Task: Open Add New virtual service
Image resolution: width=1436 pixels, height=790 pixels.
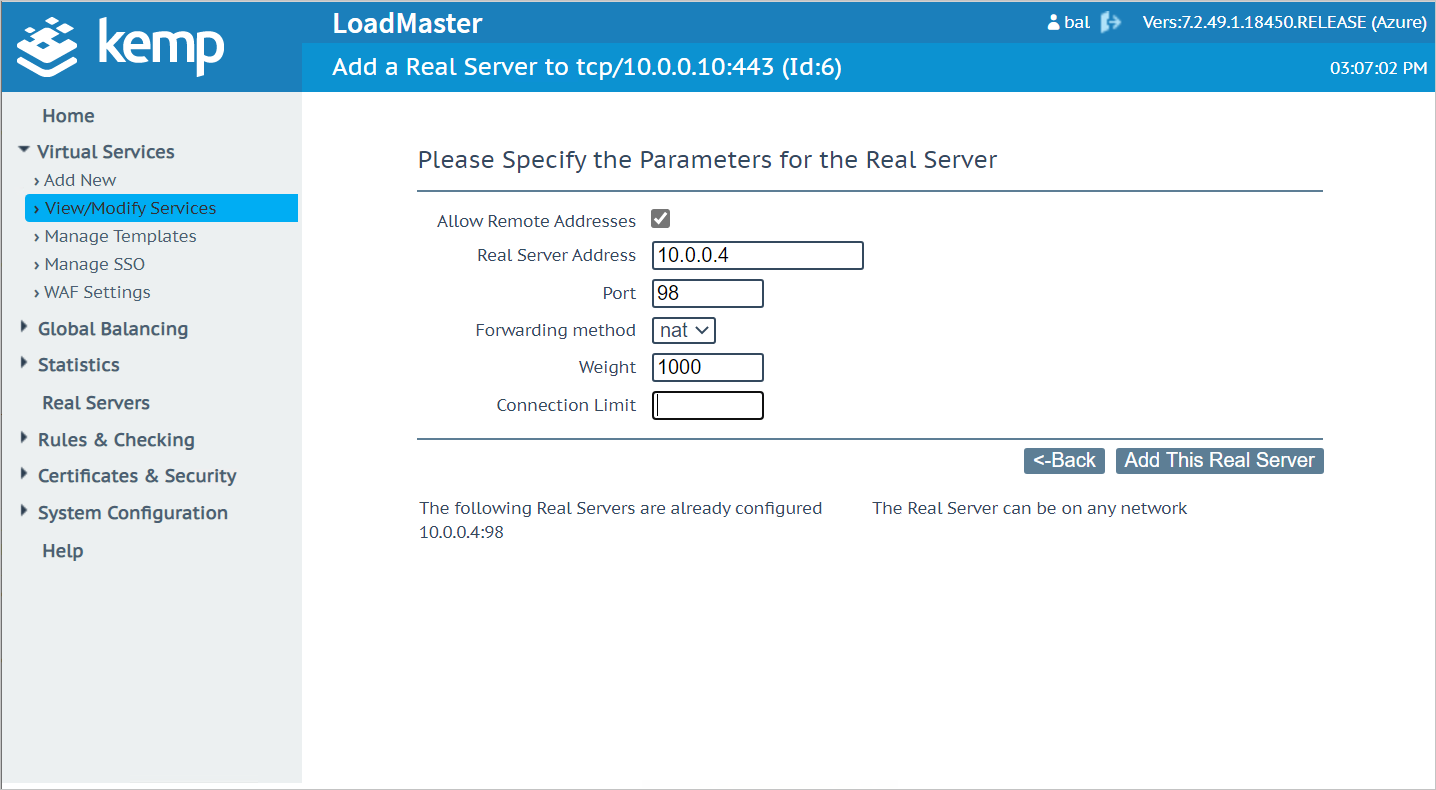Action: (x=80, y=180)
